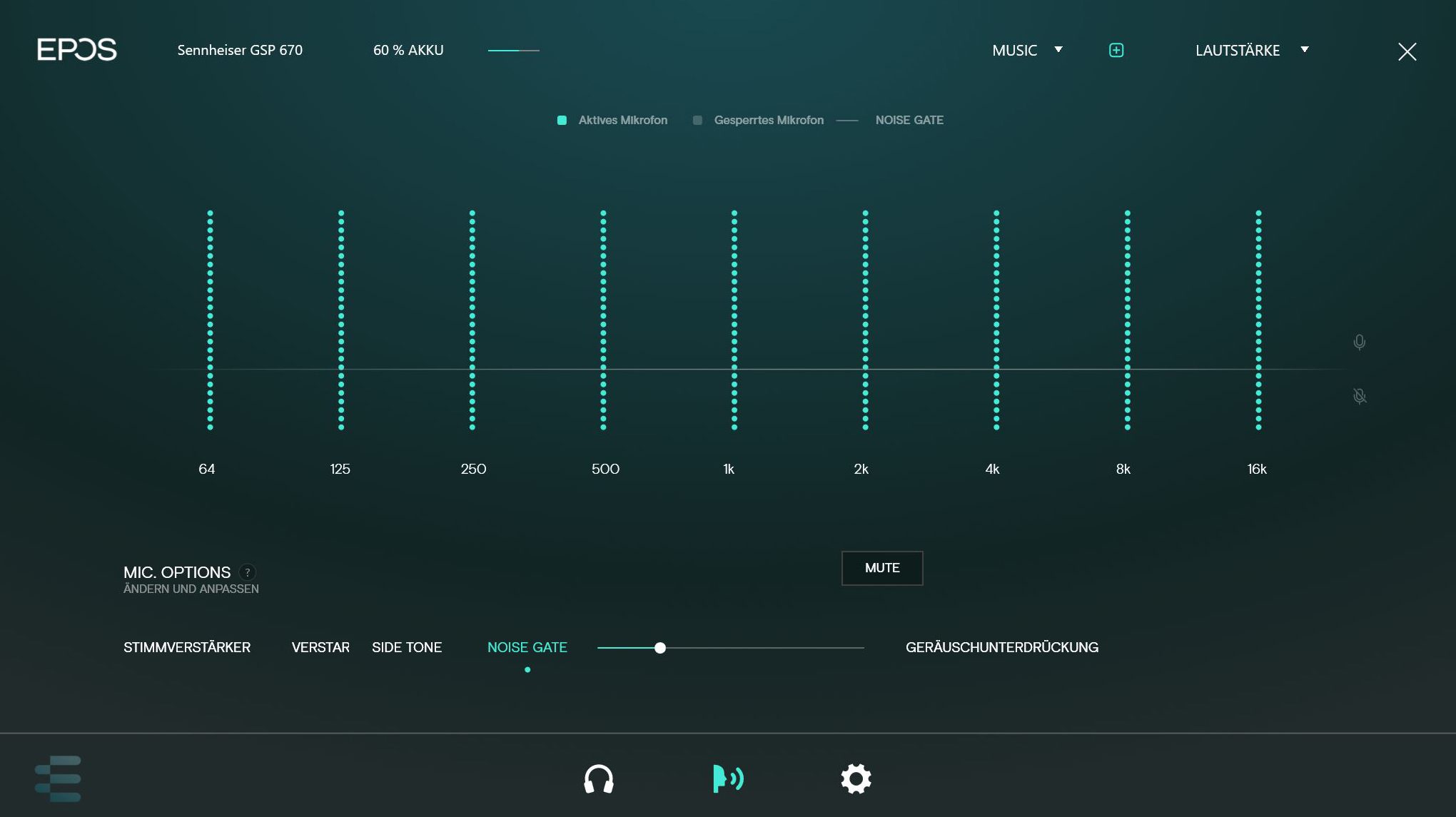
Task: Open the headphone audio settings page
Action: point(598,778)
